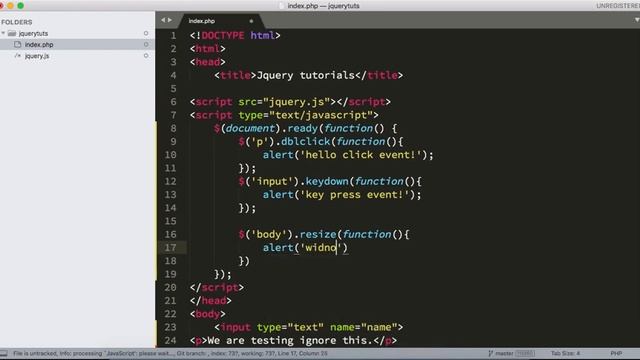640x360 pixels.
Task: Open the tab list dropdown arrow
Action: pos(636,20)
